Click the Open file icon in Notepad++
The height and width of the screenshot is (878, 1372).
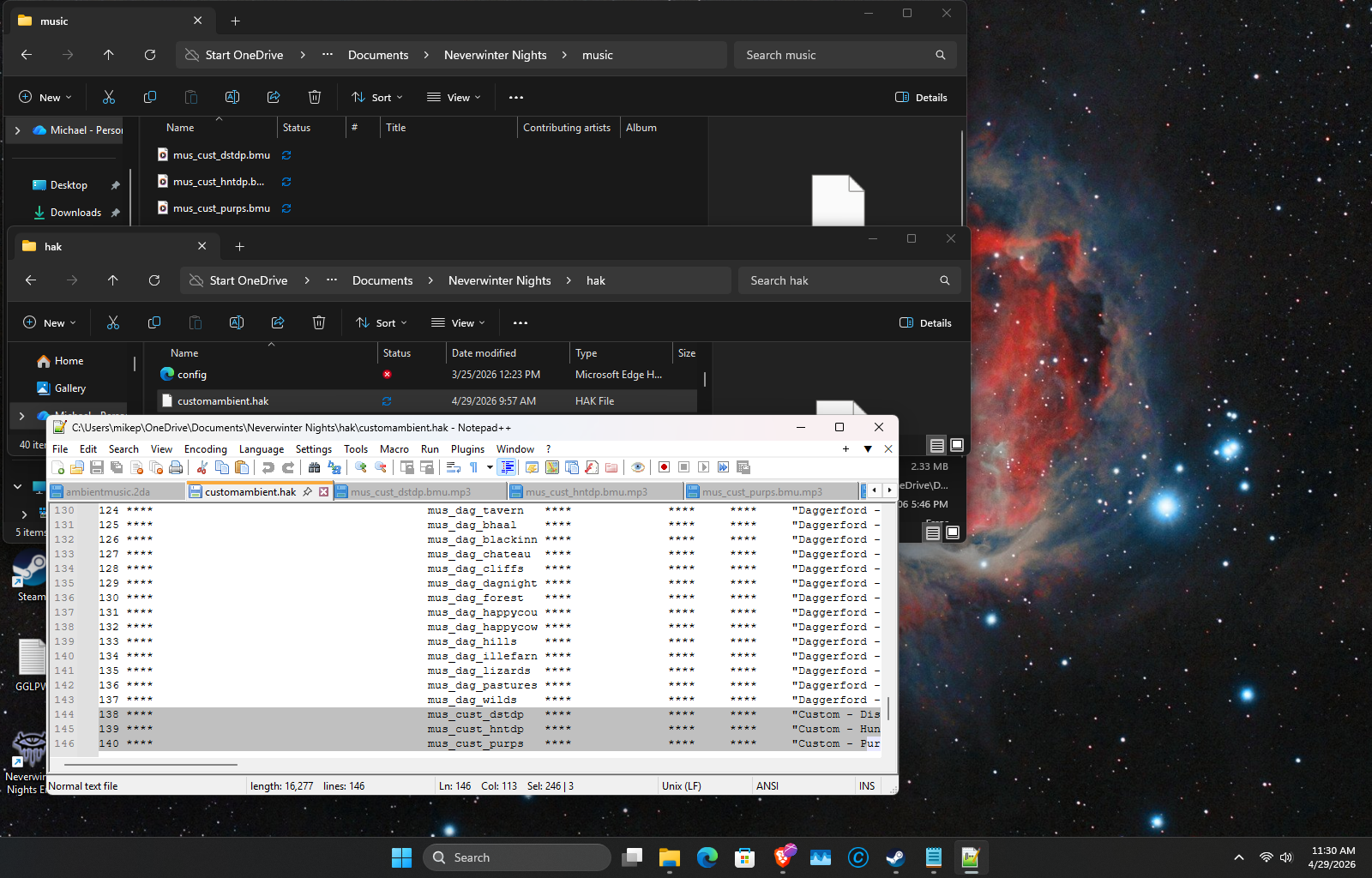[x=77, y=467]
